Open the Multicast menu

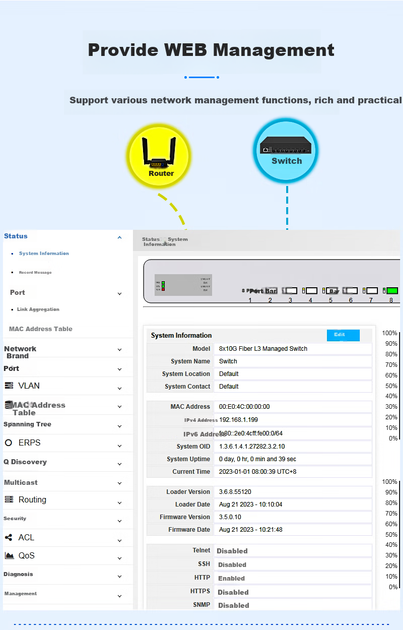20,482
